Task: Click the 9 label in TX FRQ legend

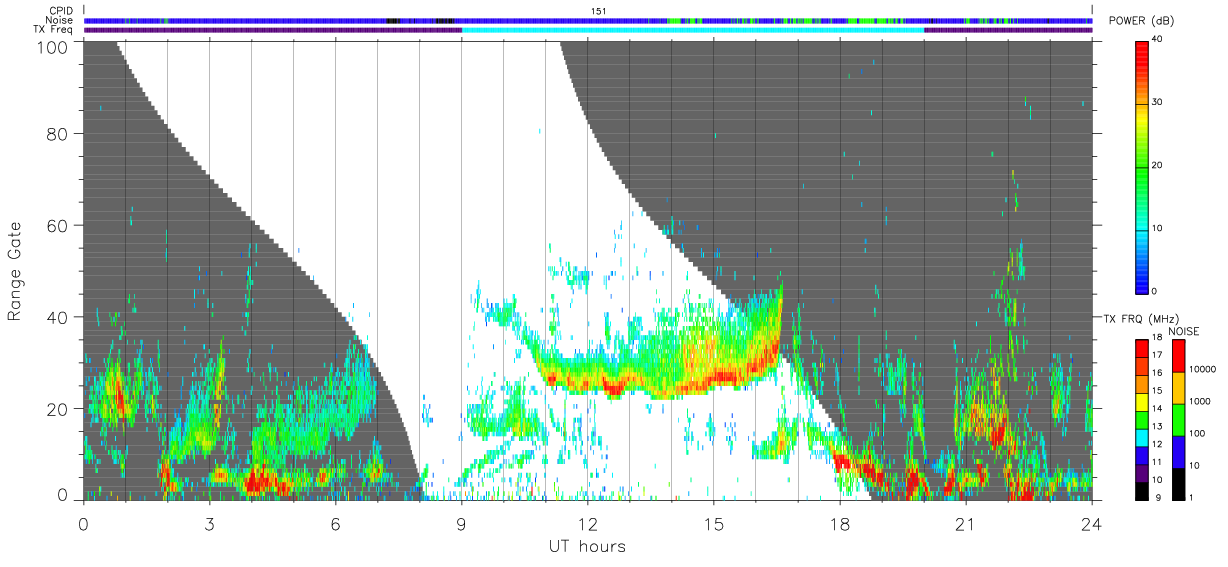Action: (x=1158, y=498)
